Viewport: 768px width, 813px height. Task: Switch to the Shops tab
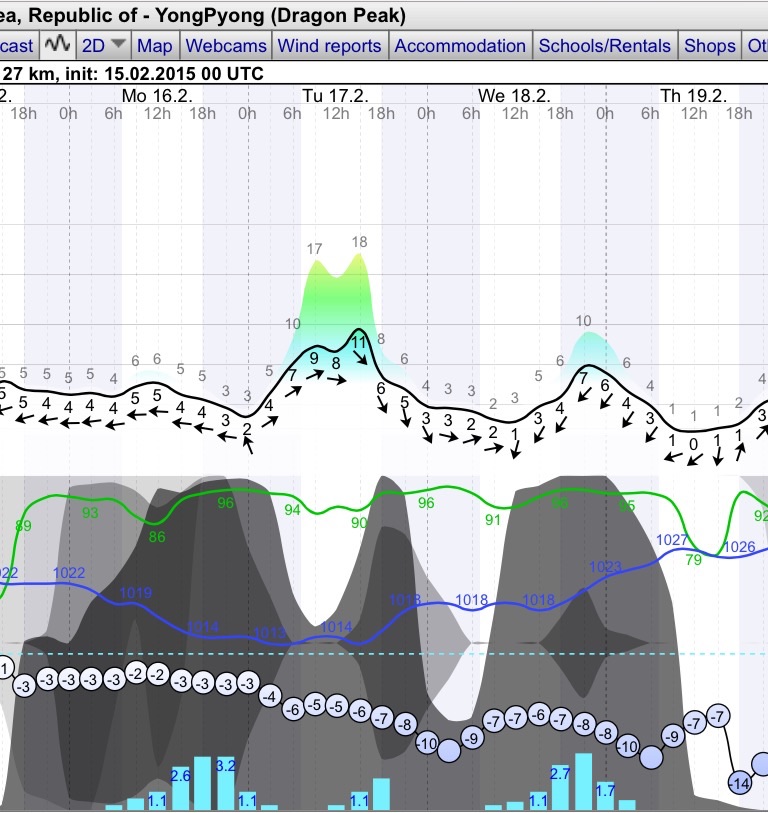point(710,45)
